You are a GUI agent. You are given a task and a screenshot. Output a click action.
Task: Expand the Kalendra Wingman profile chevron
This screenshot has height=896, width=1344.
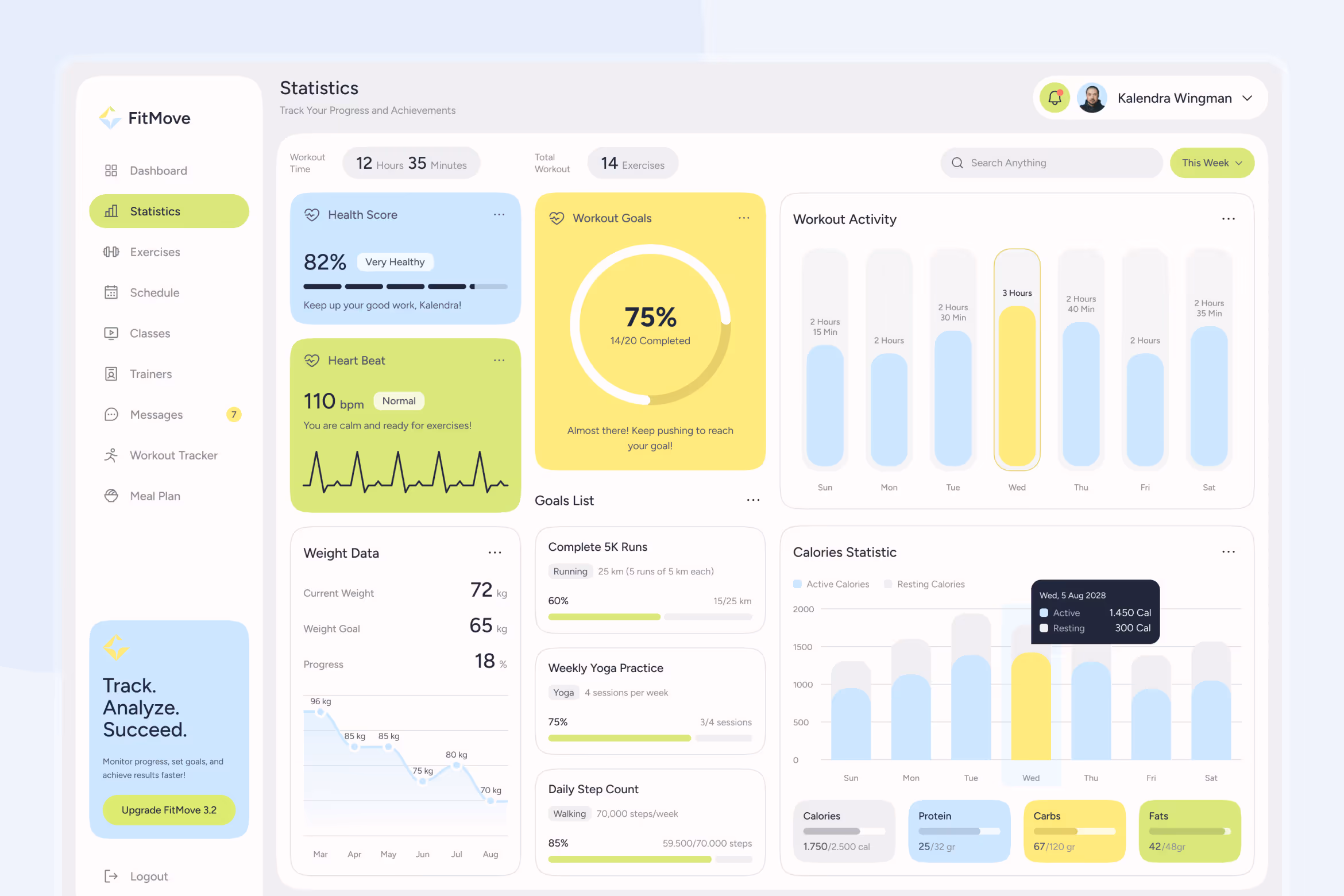[1247, 98]
